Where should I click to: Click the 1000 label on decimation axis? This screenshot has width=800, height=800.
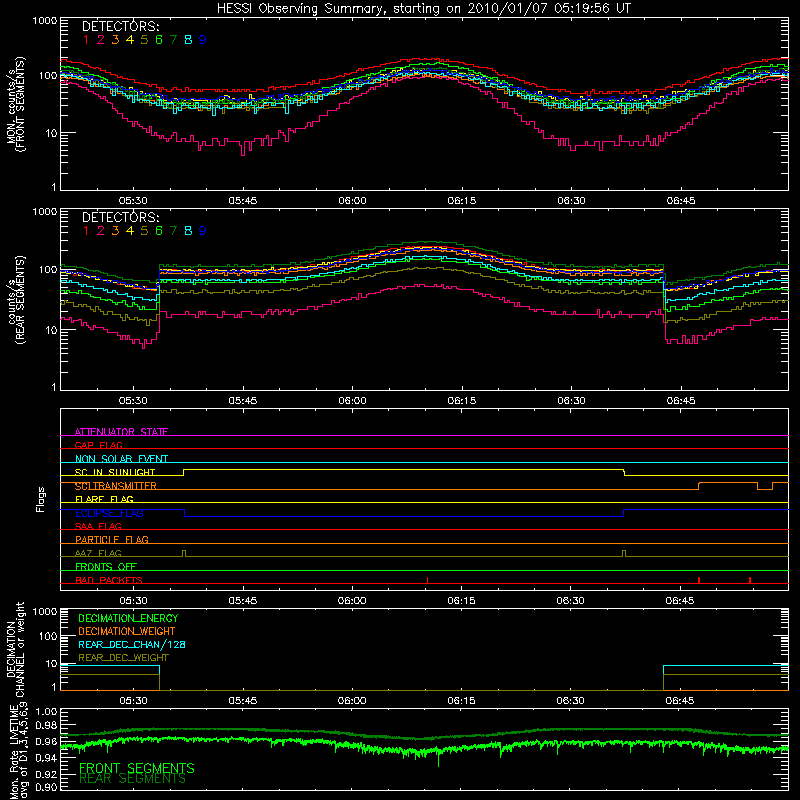[x=45, y=611]
